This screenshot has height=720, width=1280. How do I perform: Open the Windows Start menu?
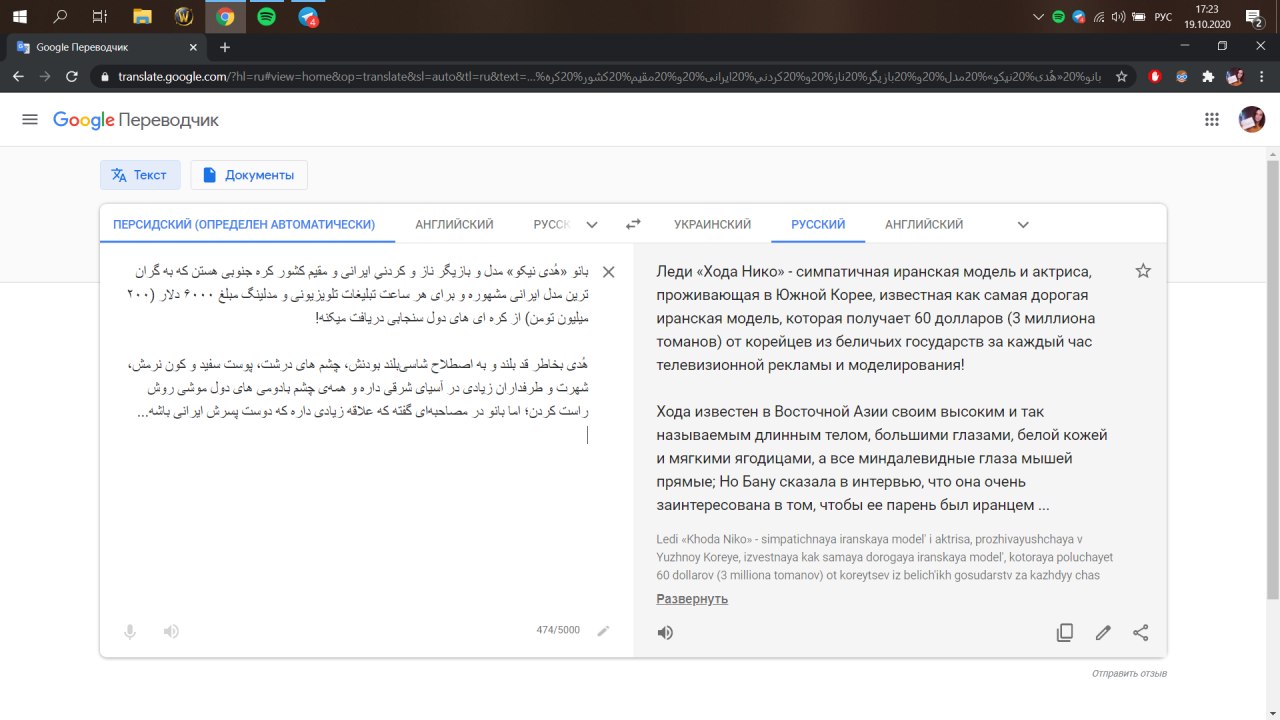19,16
